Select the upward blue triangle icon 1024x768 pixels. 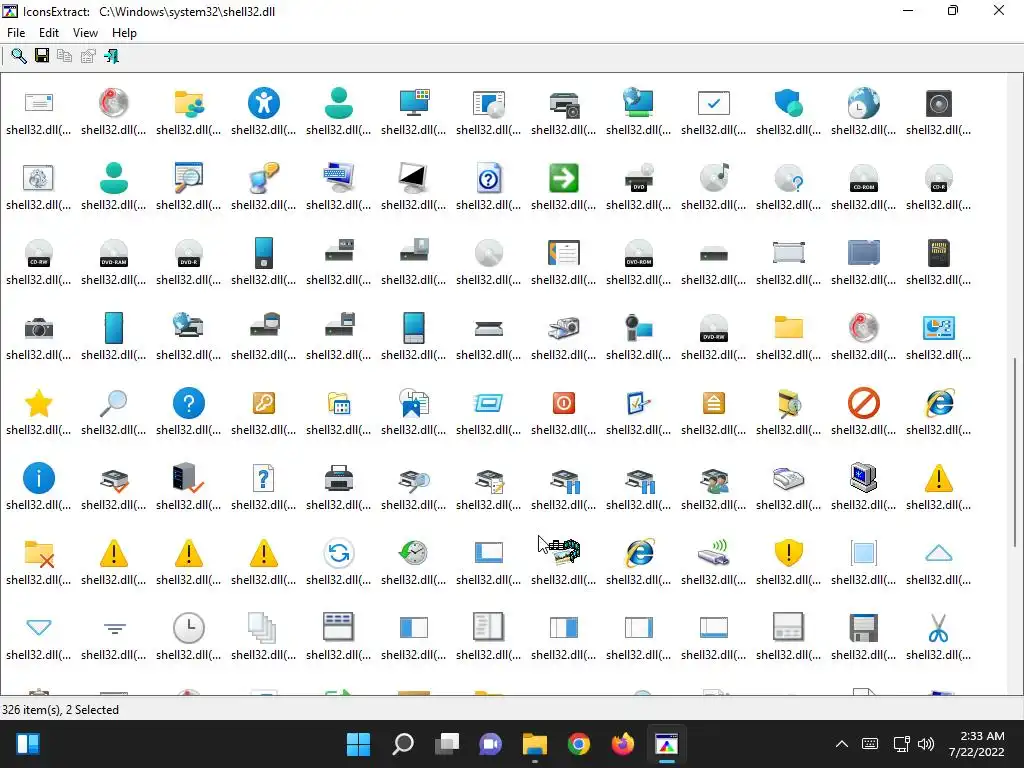coord(938,554)
